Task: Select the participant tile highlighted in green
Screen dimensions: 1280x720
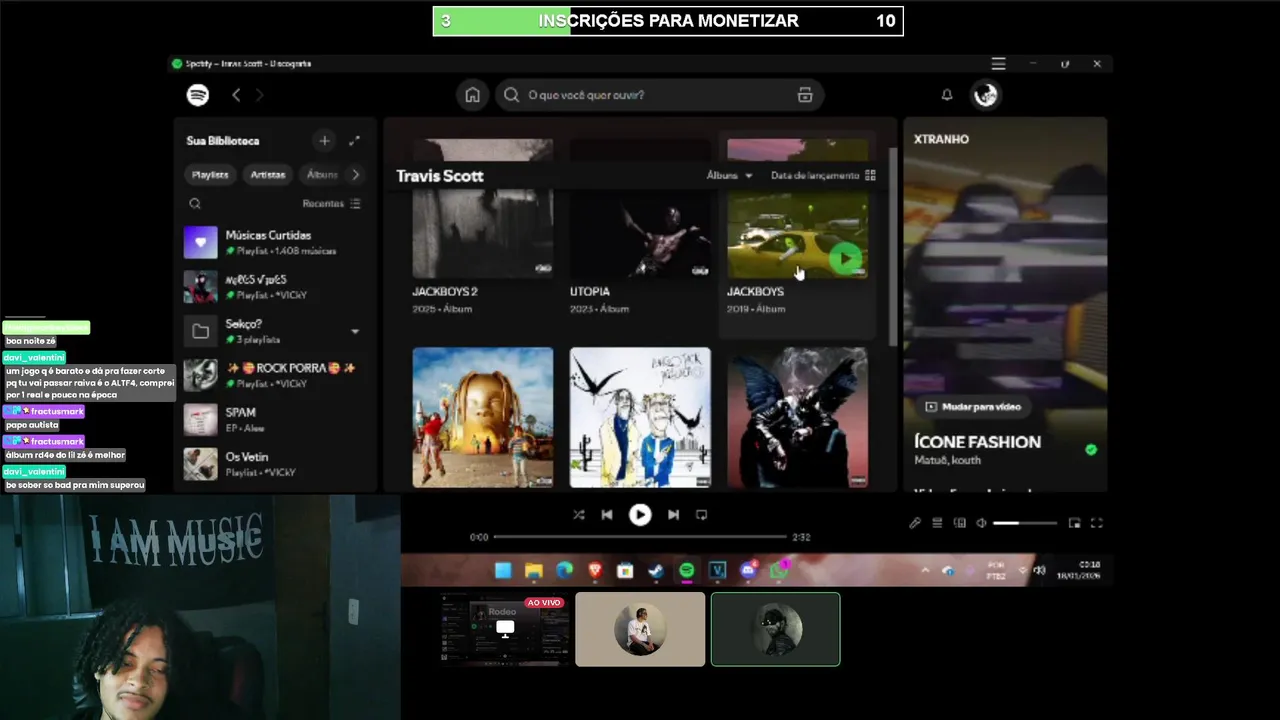Action: [x=775, y=629]
